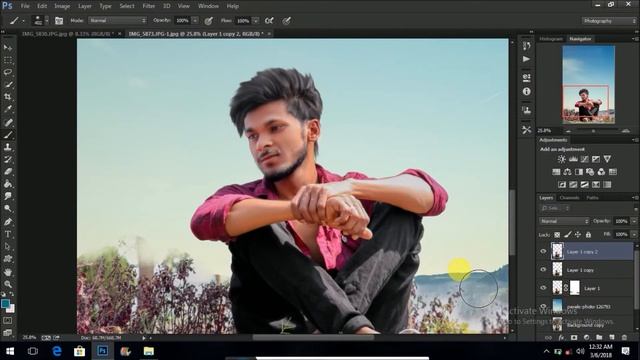
Task: Select the Healing Brush tool
Action: coord(8,122)
